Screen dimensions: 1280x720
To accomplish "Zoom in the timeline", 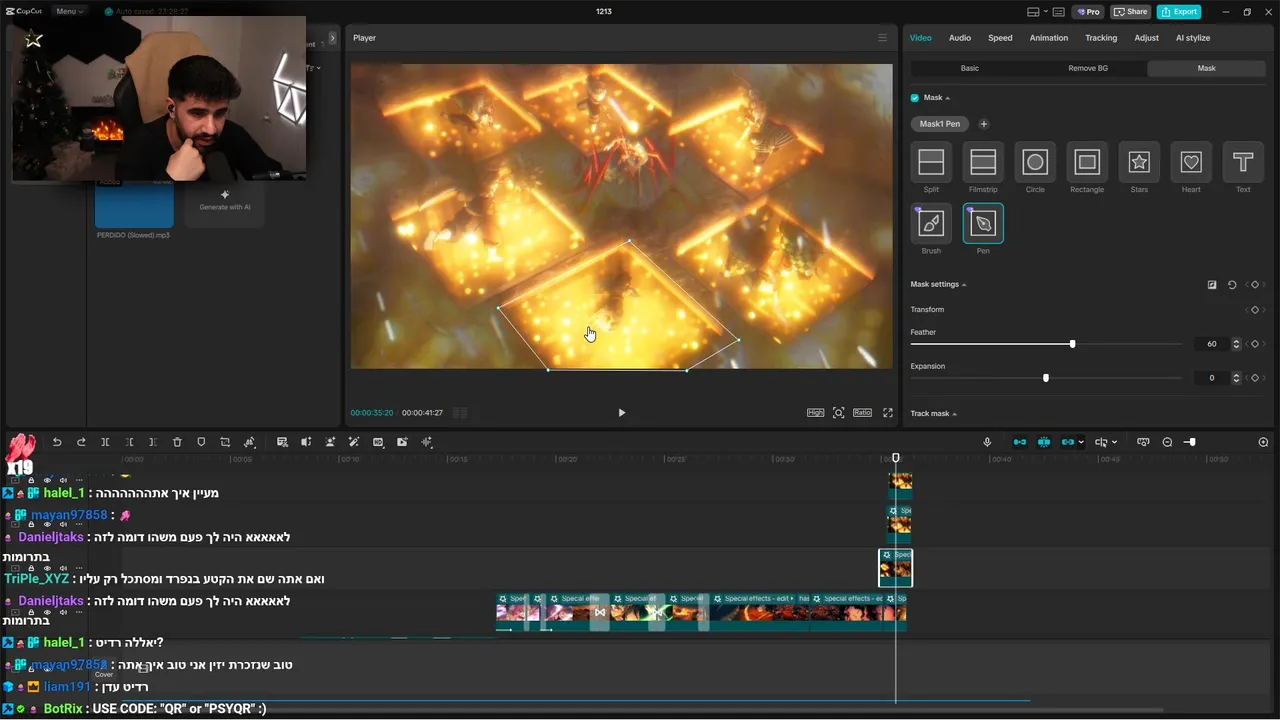I will [x=1263, y=442].
